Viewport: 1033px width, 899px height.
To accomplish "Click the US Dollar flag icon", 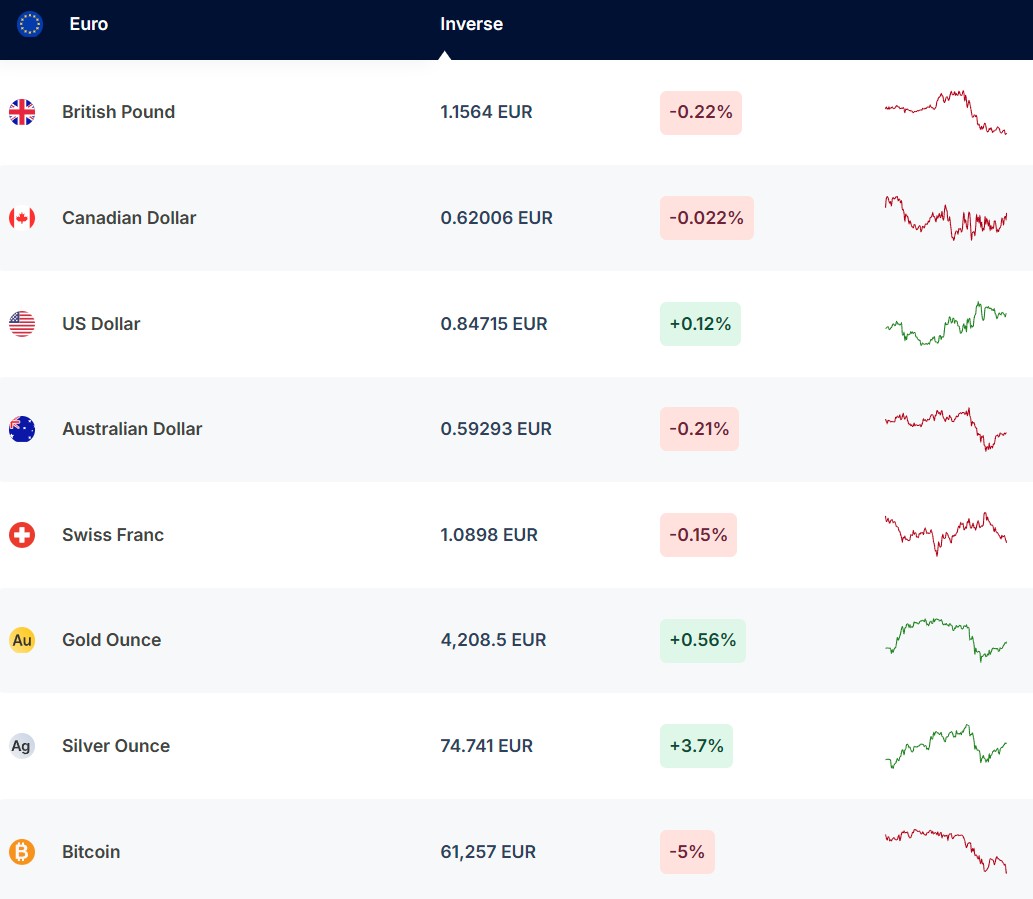I will [22, 324].
